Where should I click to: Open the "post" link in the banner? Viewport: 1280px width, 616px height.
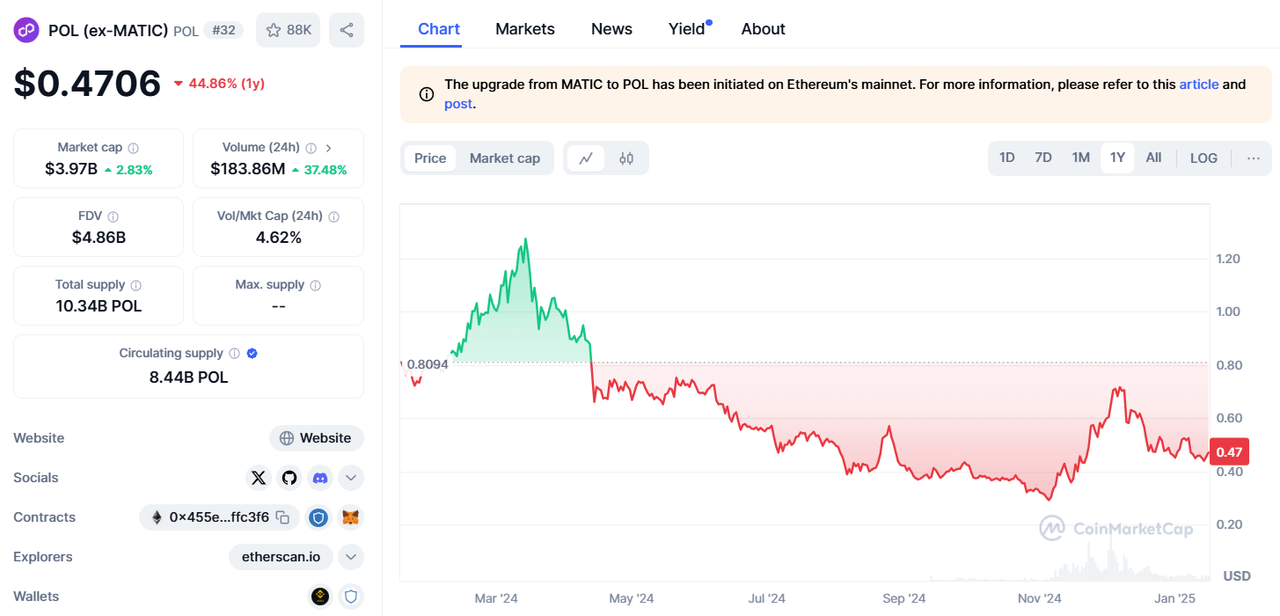point(458,104)
